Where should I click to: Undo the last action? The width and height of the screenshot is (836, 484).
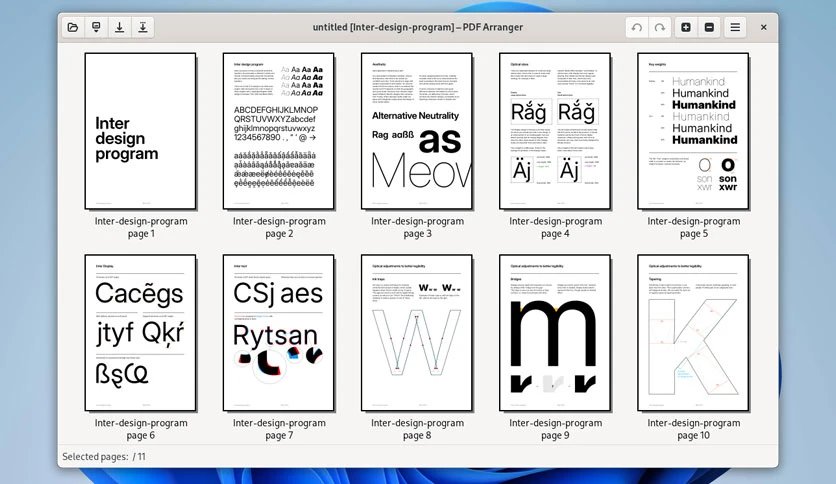[637, 27]
